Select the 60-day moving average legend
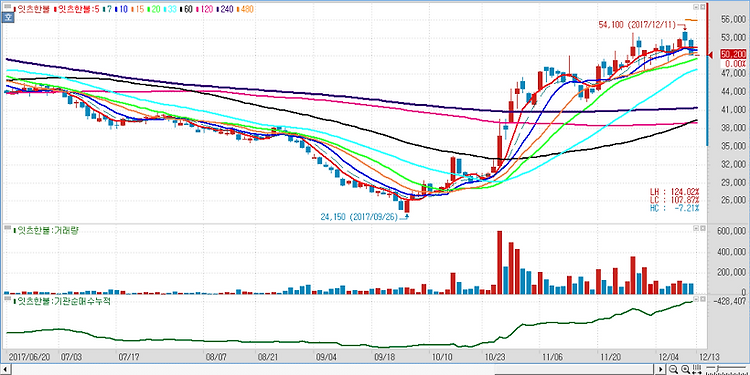750x375 pixels. pos(187,9)
